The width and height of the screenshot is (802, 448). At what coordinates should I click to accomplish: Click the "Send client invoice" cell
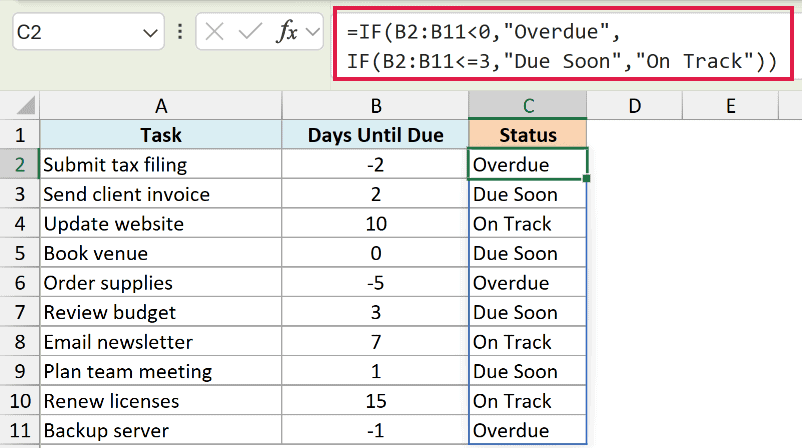coord(161,194)
